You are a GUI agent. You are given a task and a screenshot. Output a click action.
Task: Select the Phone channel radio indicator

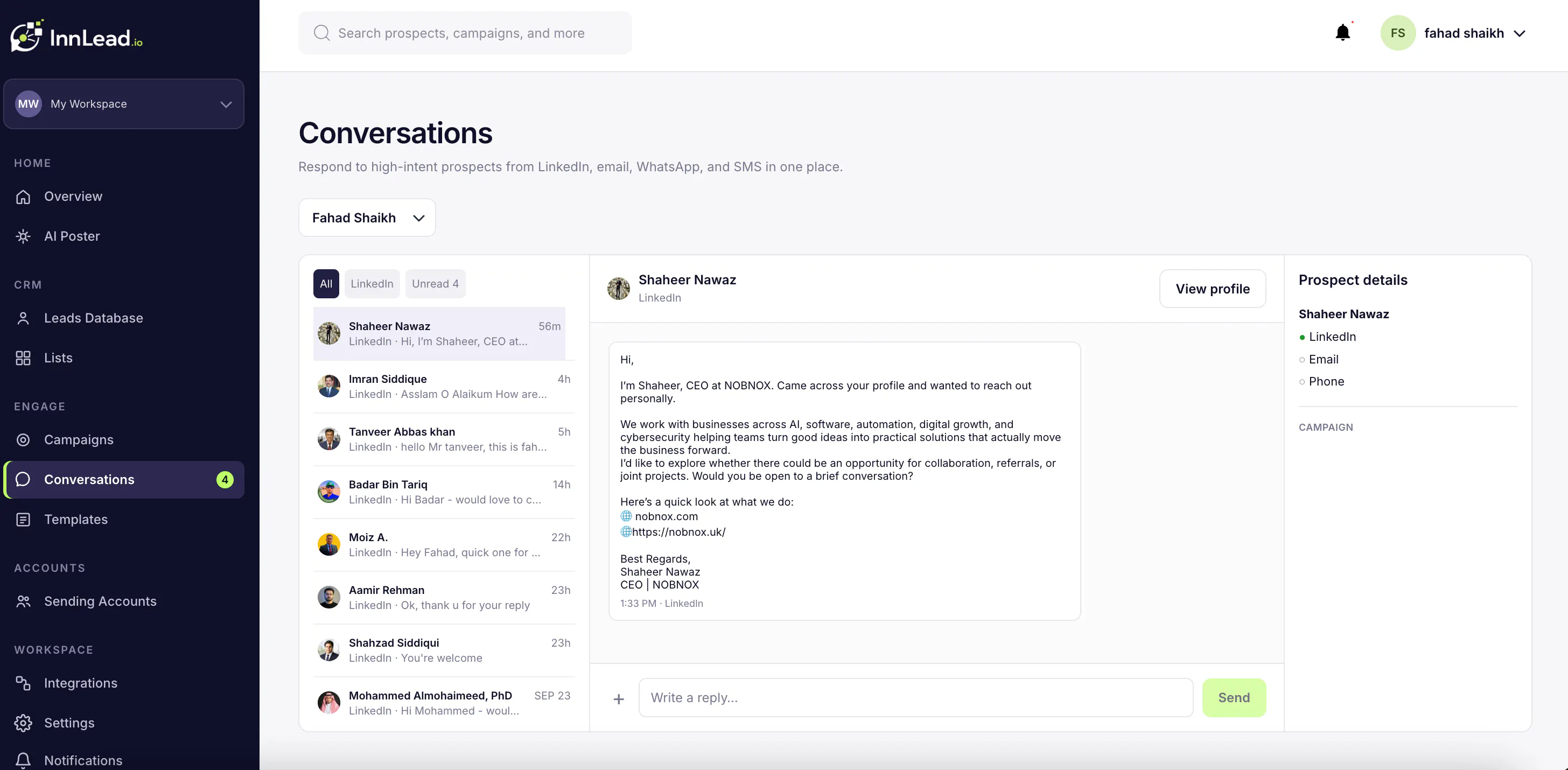click(x=1302, y=382)
